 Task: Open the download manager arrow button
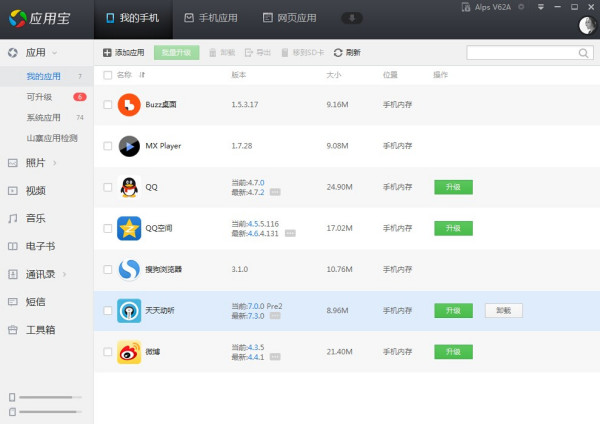point(352,18)
